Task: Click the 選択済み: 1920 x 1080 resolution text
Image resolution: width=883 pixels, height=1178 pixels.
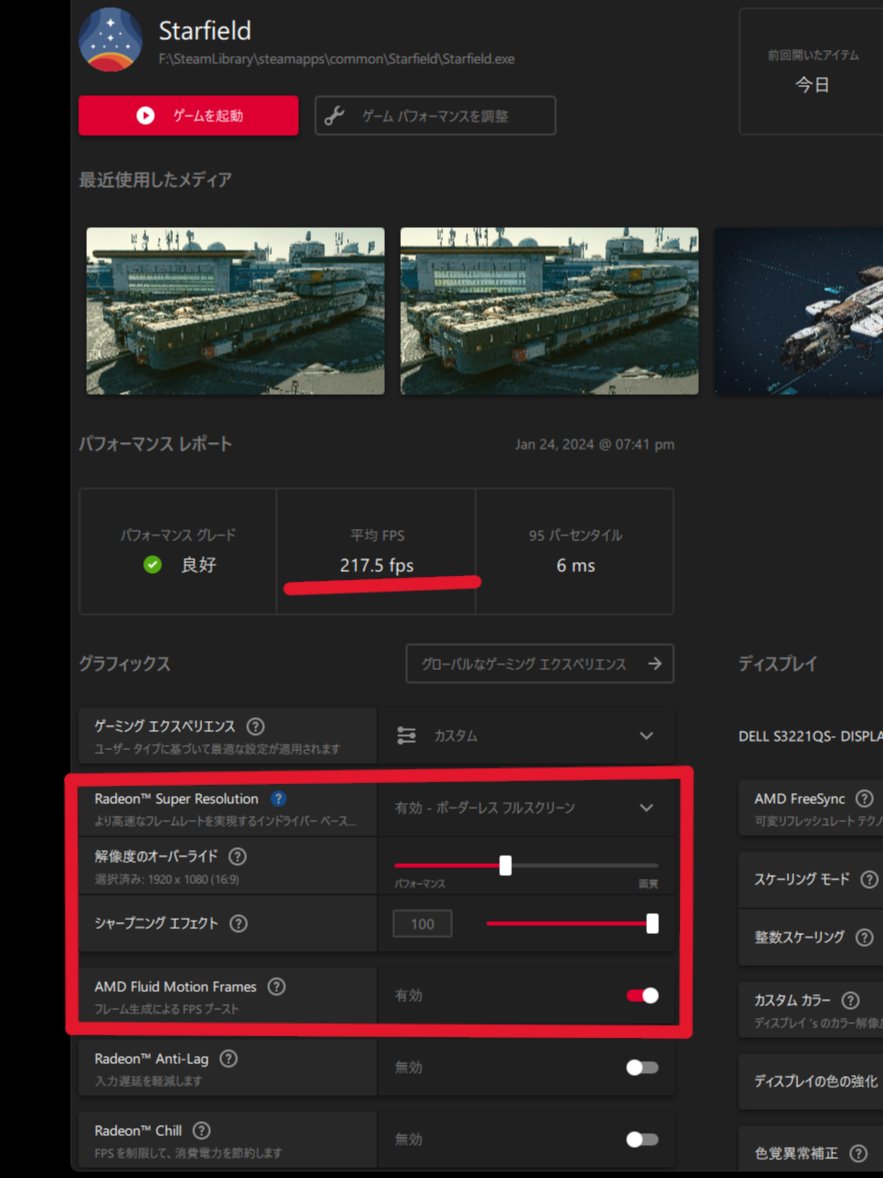Action: [167, 879]
